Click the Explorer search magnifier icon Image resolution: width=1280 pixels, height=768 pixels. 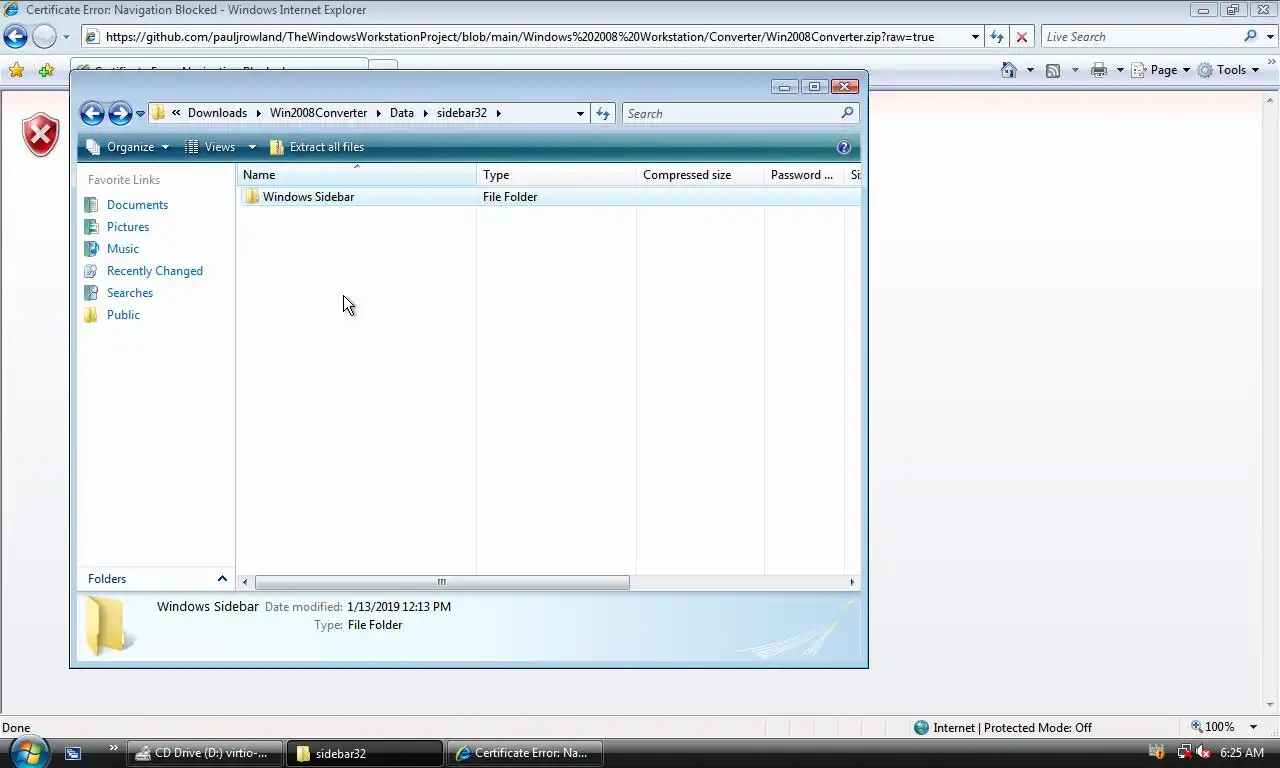[x=847, y=113]
